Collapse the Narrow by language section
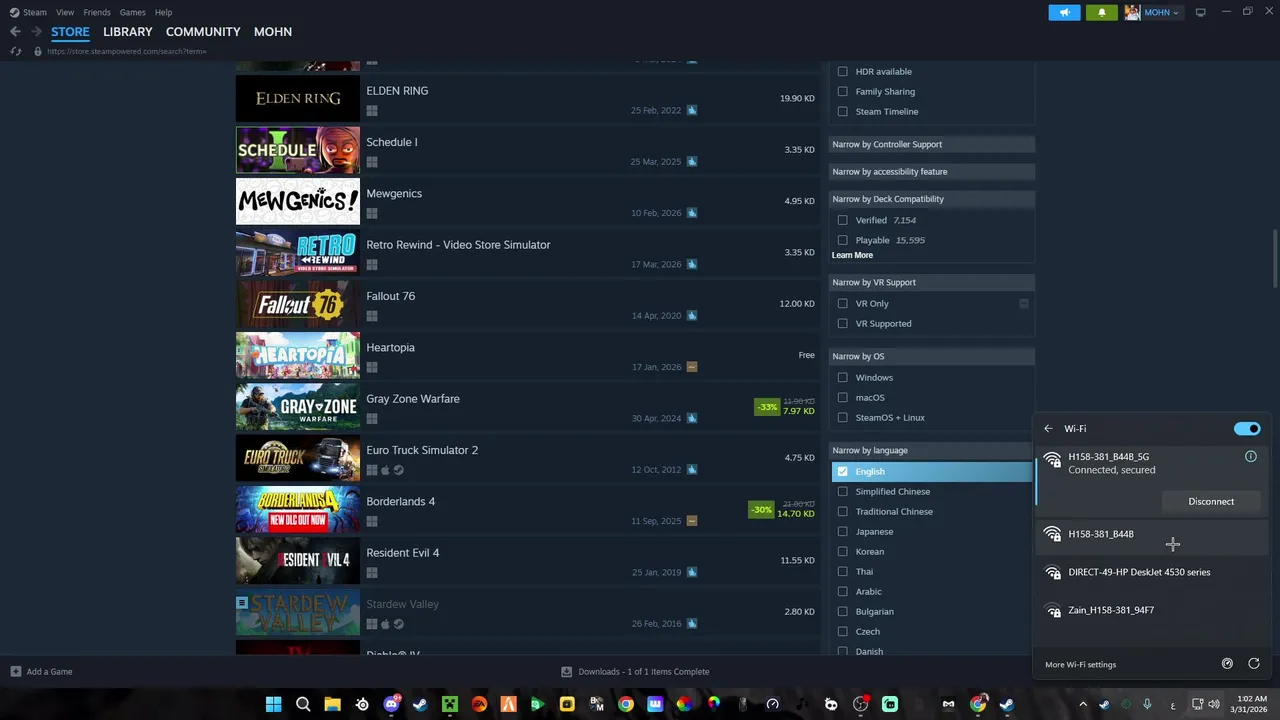The image size is (1280, 720). coord(932,450)
